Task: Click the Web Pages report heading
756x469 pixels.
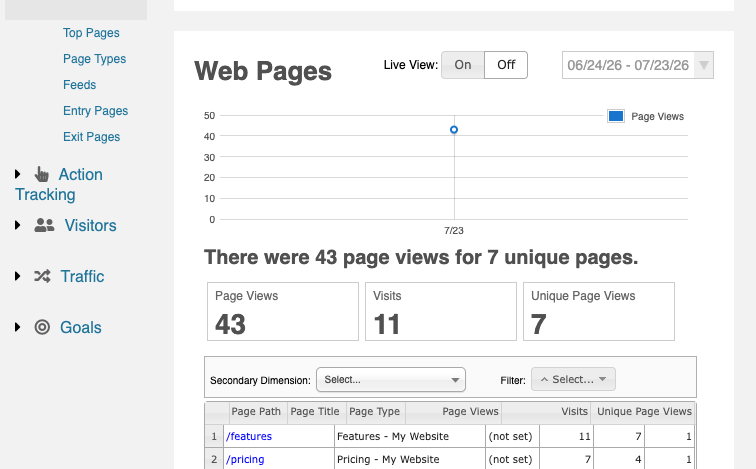Action: (263, 71)
